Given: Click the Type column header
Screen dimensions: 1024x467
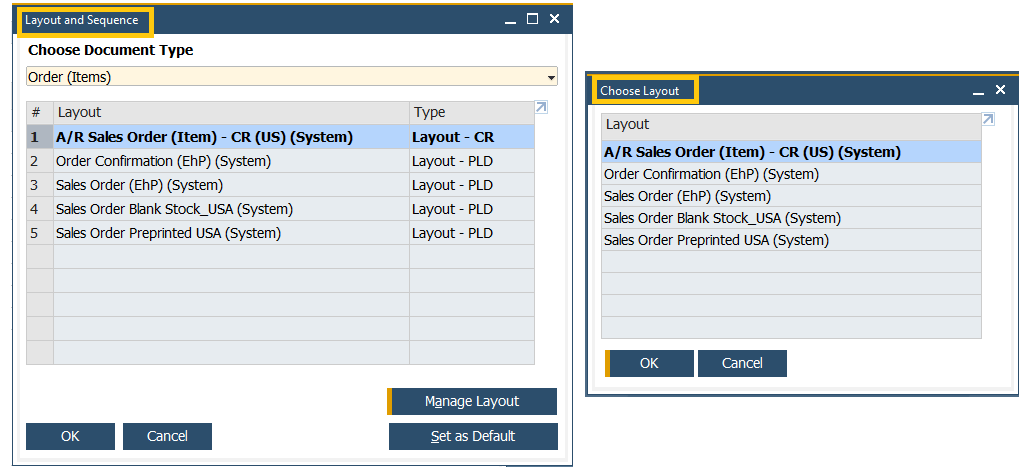Looking at the screenshot, I should 470,112.
